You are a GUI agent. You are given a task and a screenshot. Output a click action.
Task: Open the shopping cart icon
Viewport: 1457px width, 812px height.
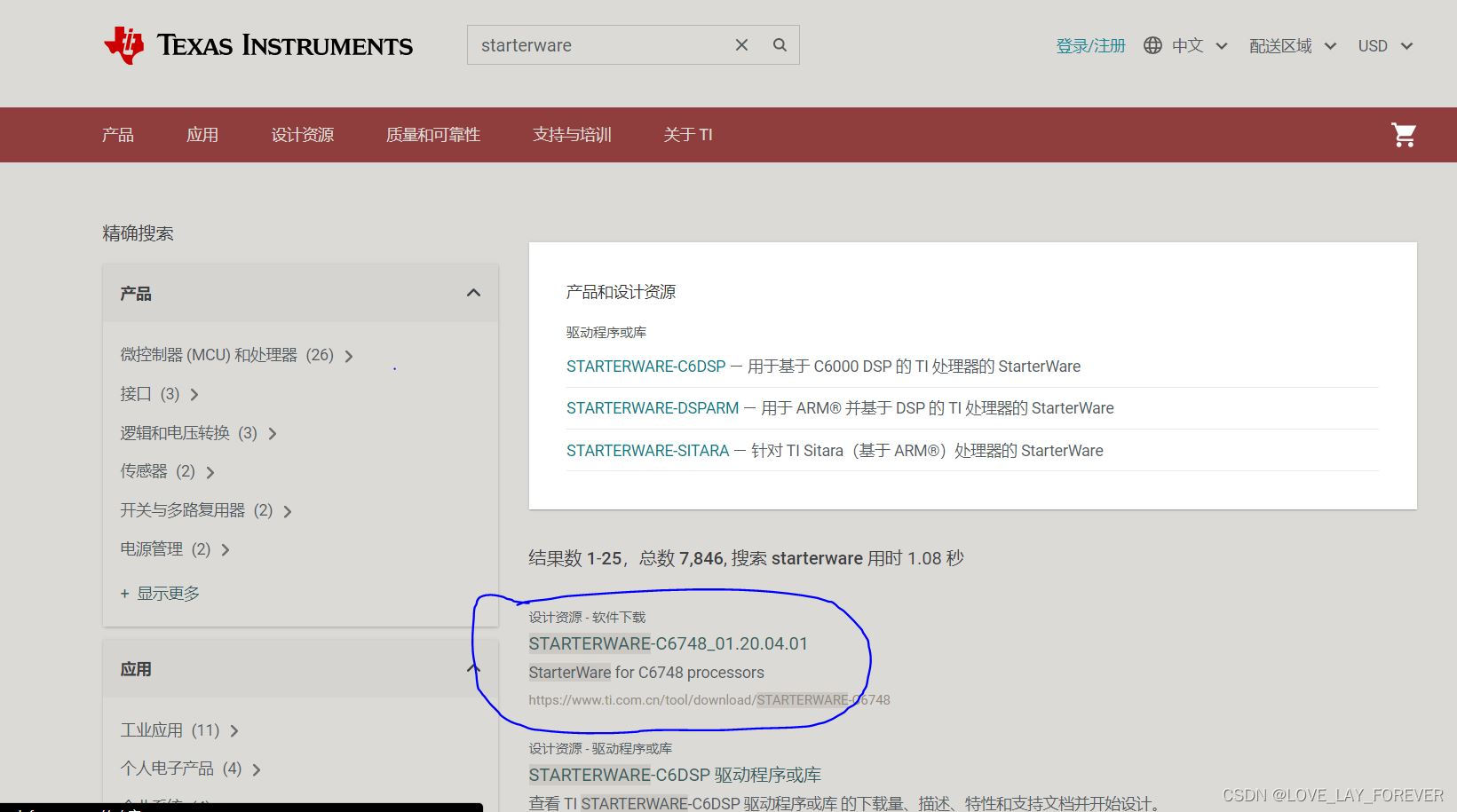[x=1404, y=135]
